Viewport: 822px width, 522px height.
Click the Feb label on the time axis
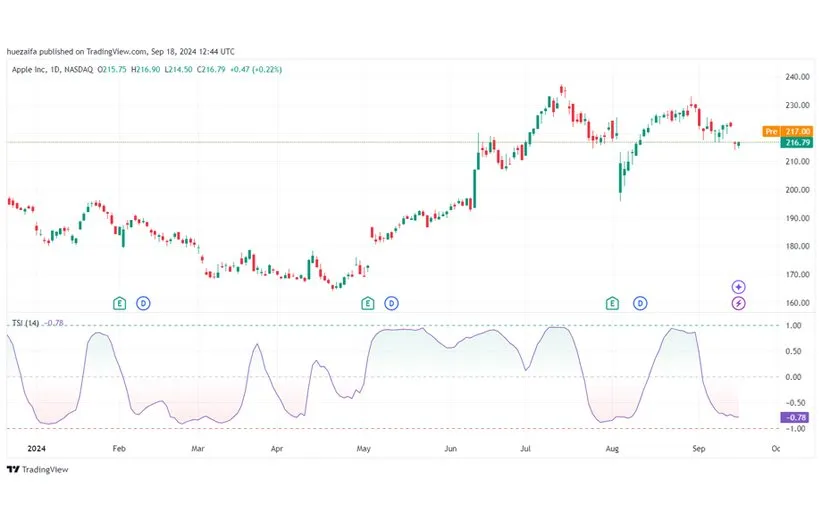(x=119, y=448)
